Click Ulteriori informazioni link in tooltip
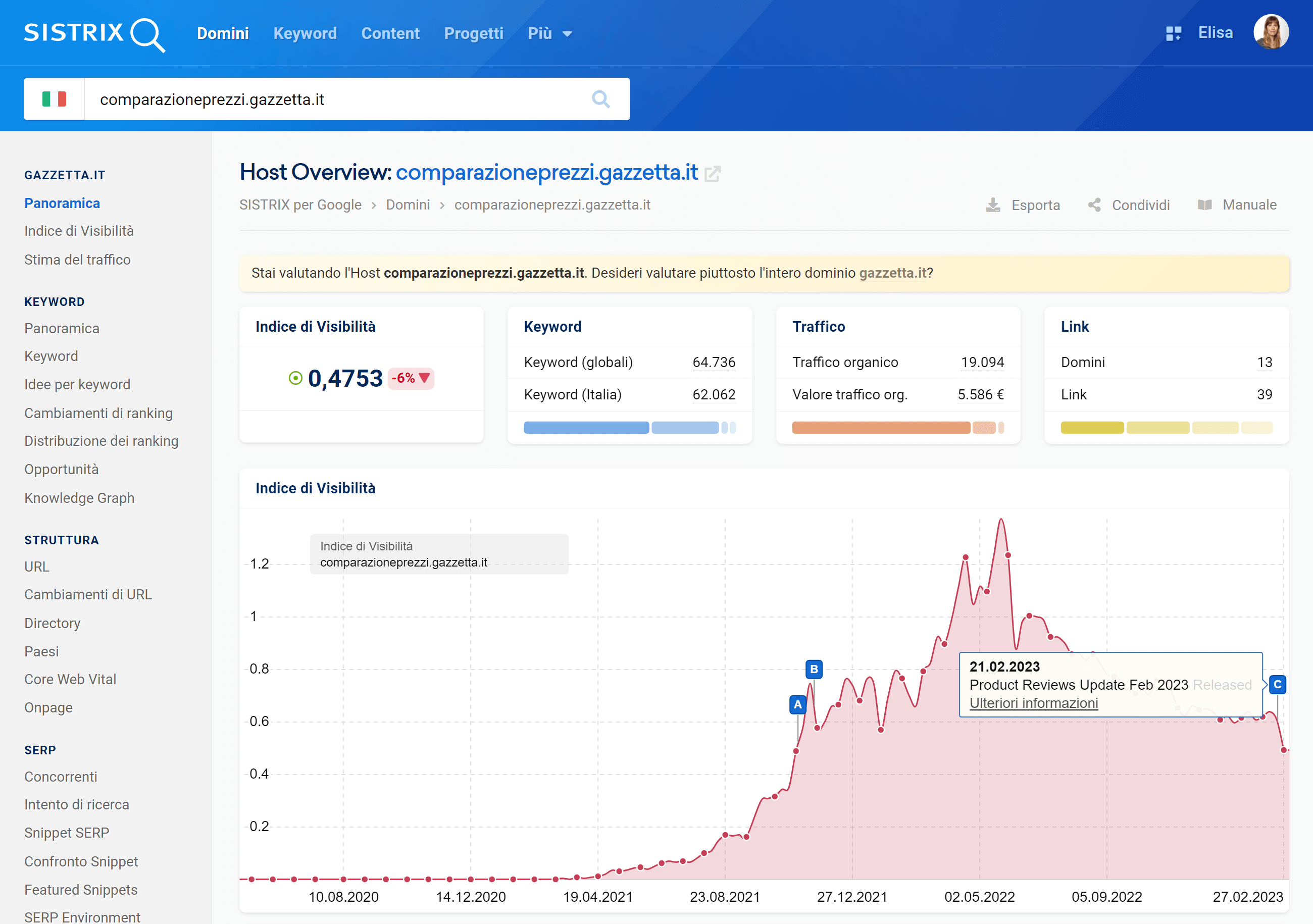The width and height of the screenshot is (1313, 924). tap(1033, 703)
